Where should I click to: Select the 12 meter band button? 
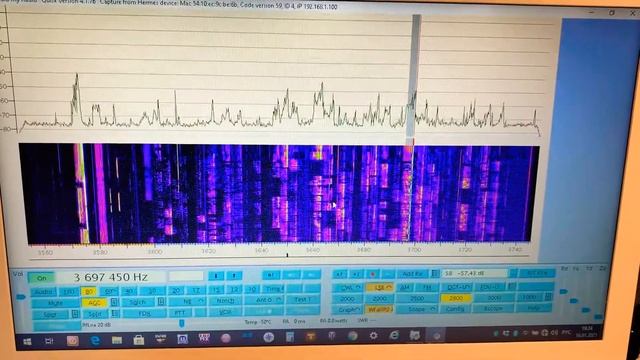234,290
